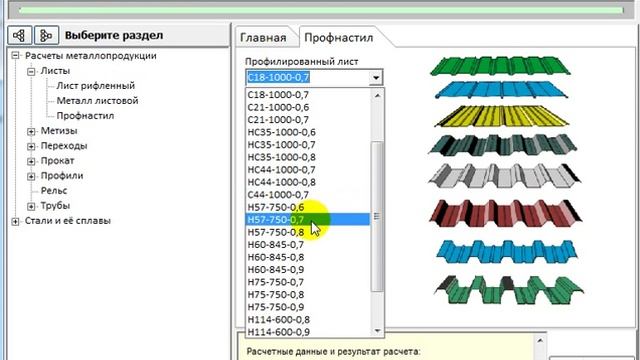Click the Профилированный лист selected-value field
Screen dimensions: 640x360
click(308, 77)
